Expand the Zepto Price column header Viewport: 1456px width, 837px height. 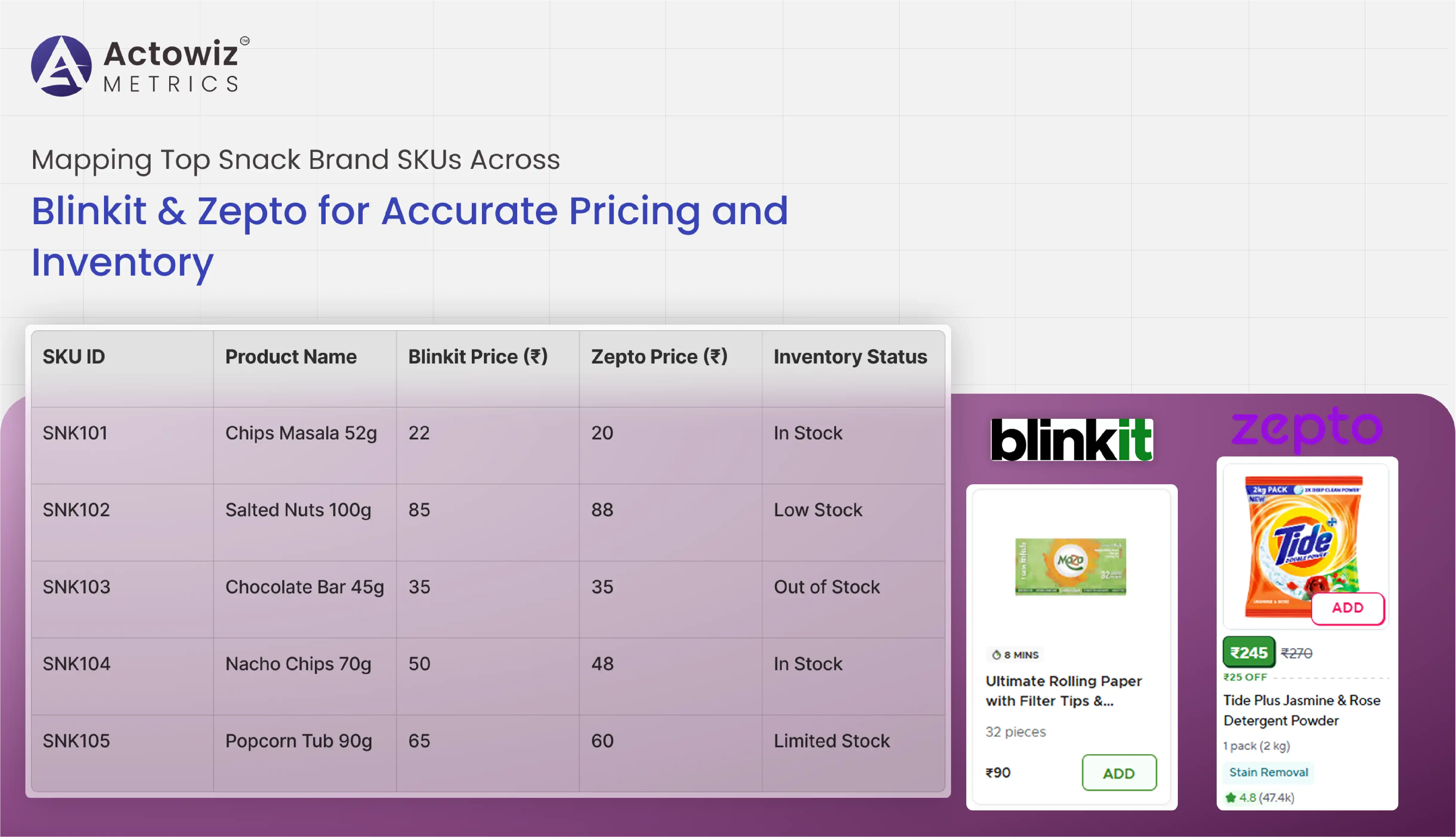pyautogui.click(x=660, y=356)
